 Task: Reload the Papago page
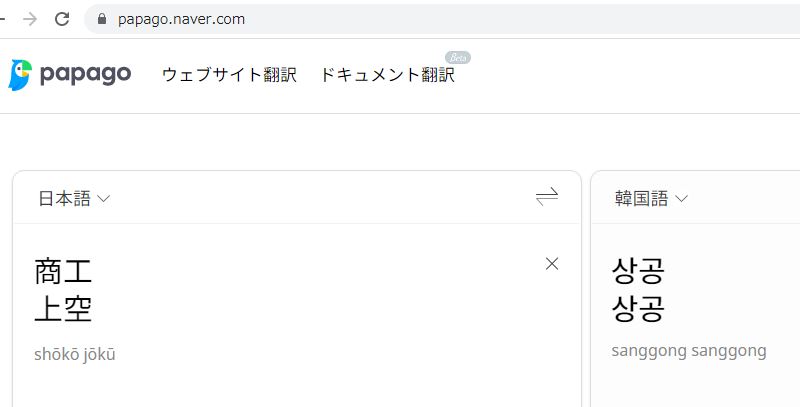pyautogui.click(x=62, y=19)
